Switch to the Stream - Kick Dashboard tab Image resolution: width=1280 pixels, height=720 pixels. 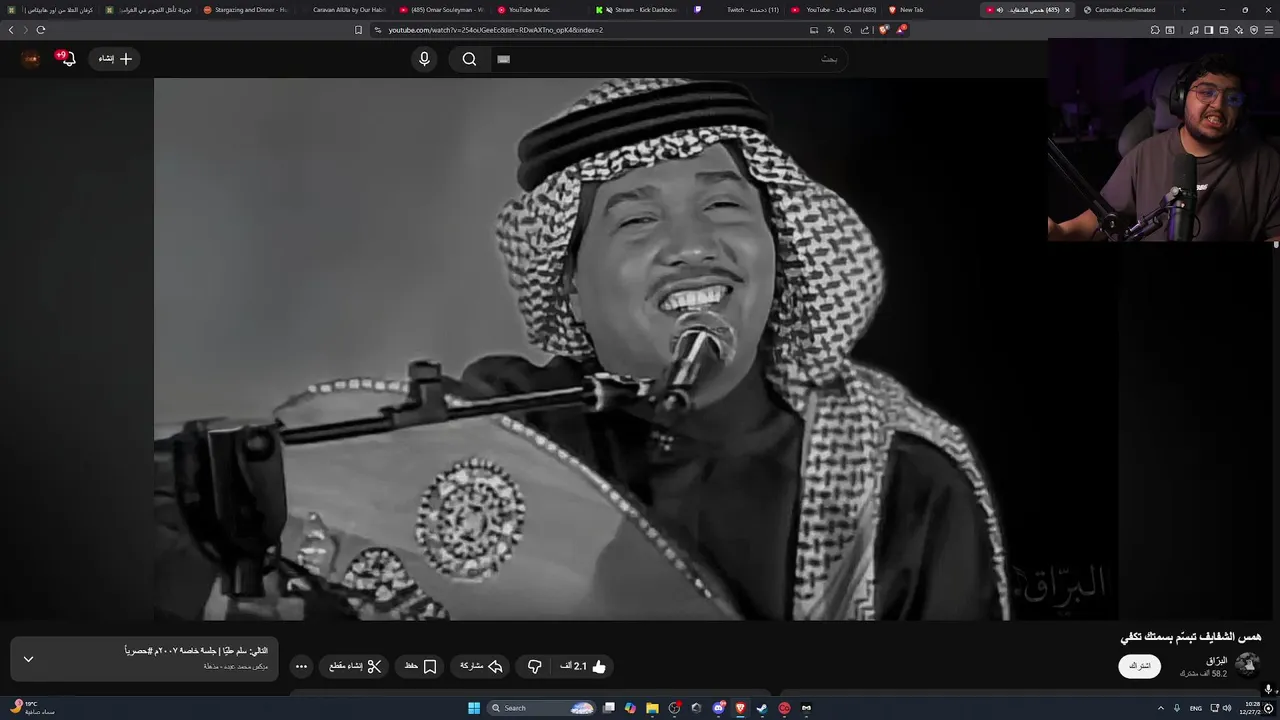point(636,10)
